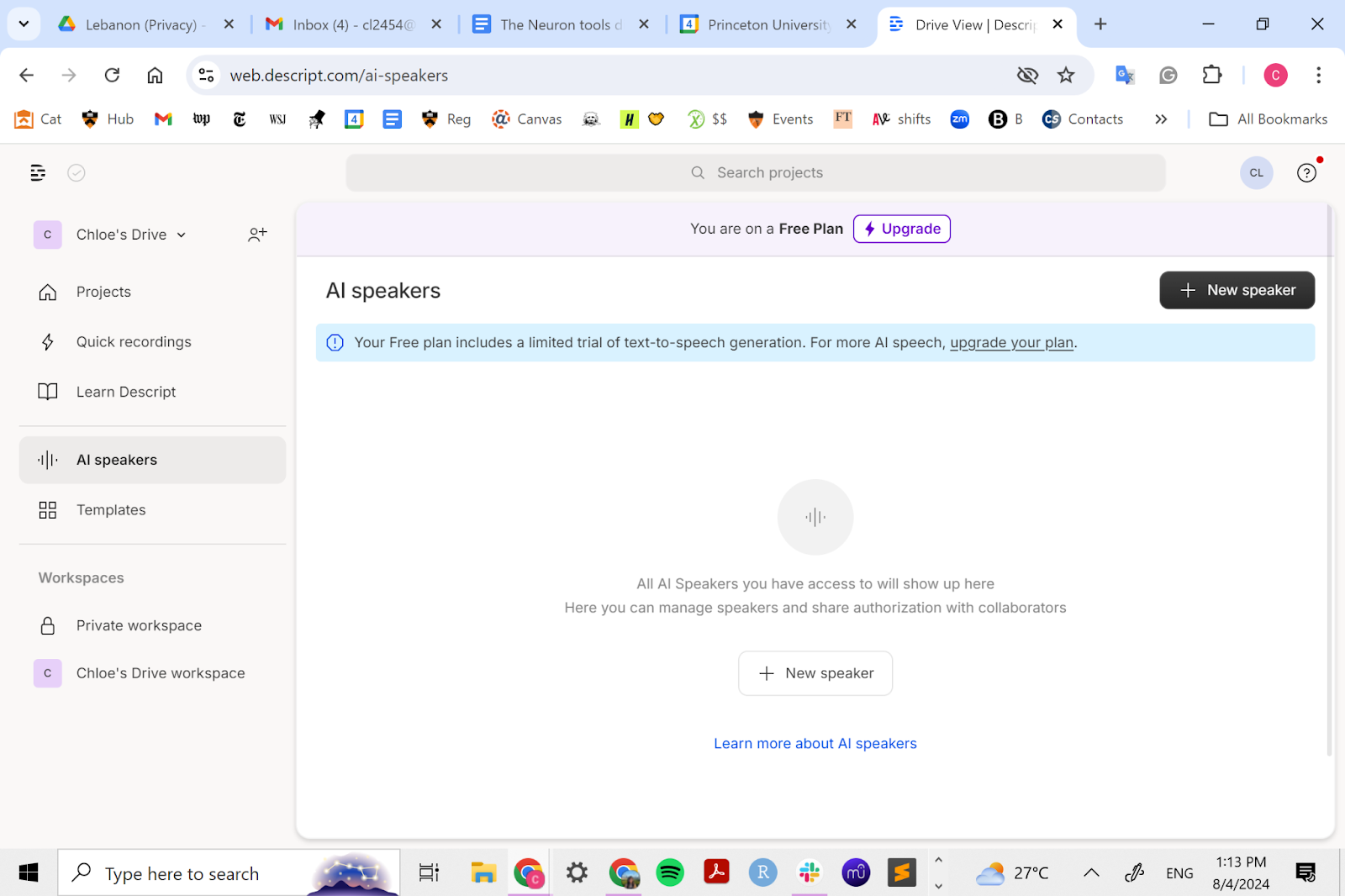Click the invite members icon
Image resolution: width=1345 pixels, height=896 pixels.
point(257,235)
